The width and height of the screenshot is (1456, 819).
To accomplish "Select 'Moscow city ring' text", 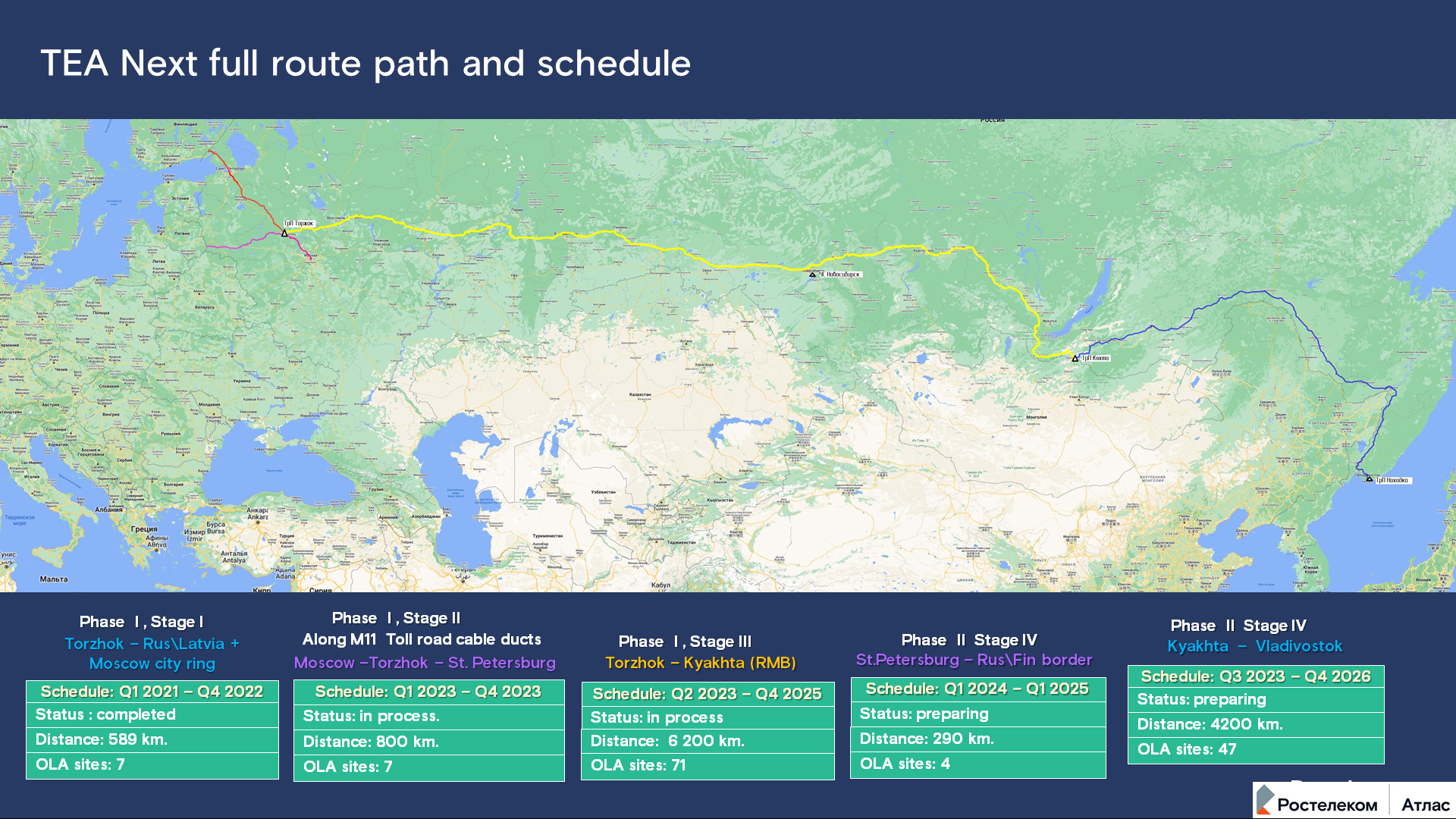I will 152,664.
